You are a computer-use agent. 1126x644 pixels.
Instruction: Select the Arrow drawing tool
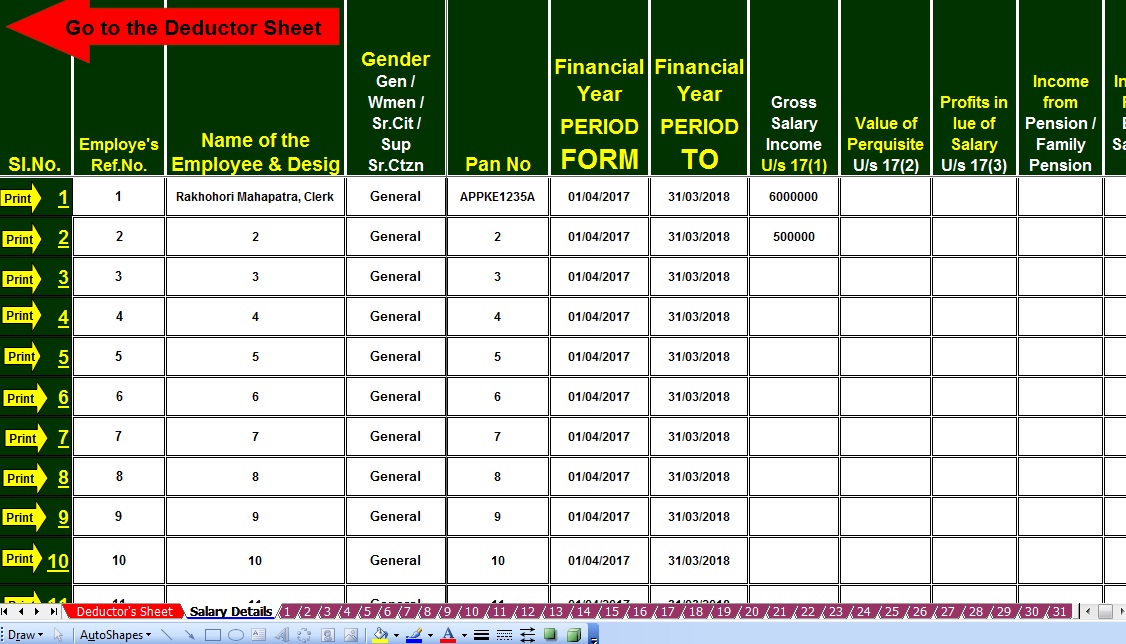pos(190,635)
